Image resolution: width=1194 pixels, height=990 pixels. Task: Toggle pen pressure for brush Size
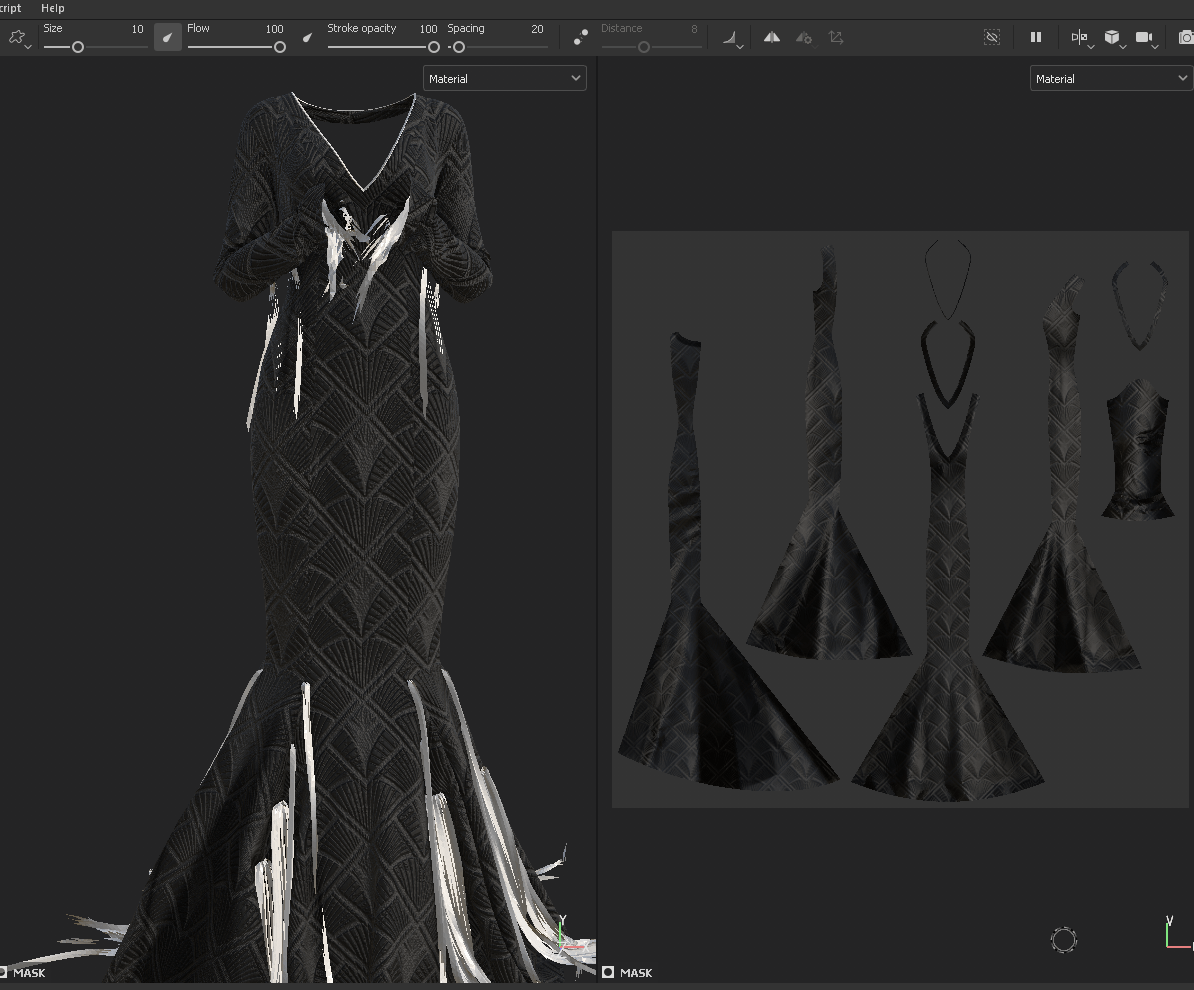(168, 38)
